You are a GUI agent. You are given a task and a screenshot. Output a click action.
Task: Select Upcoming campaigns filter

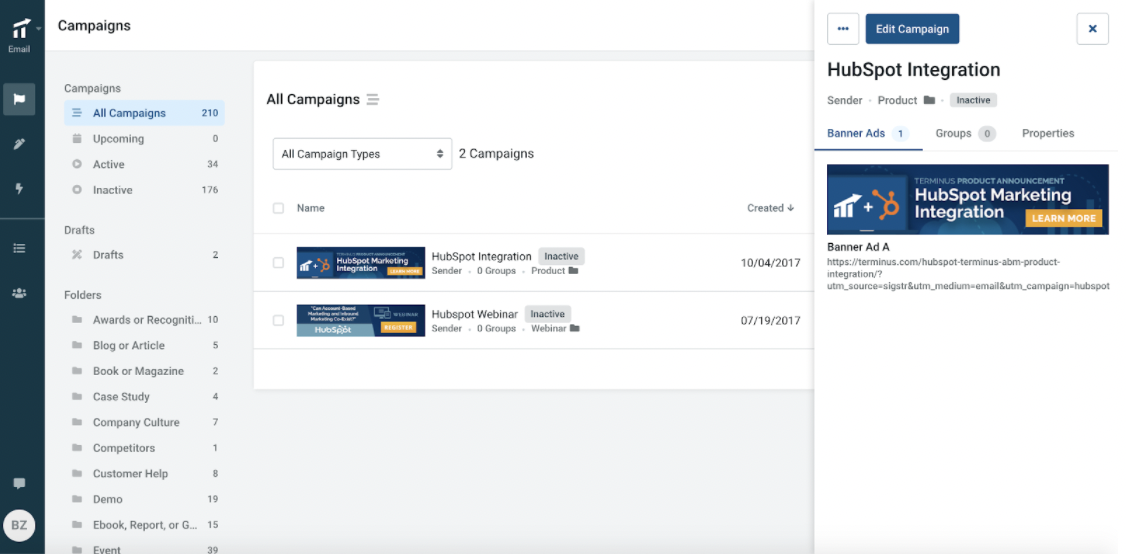point(144,139)
